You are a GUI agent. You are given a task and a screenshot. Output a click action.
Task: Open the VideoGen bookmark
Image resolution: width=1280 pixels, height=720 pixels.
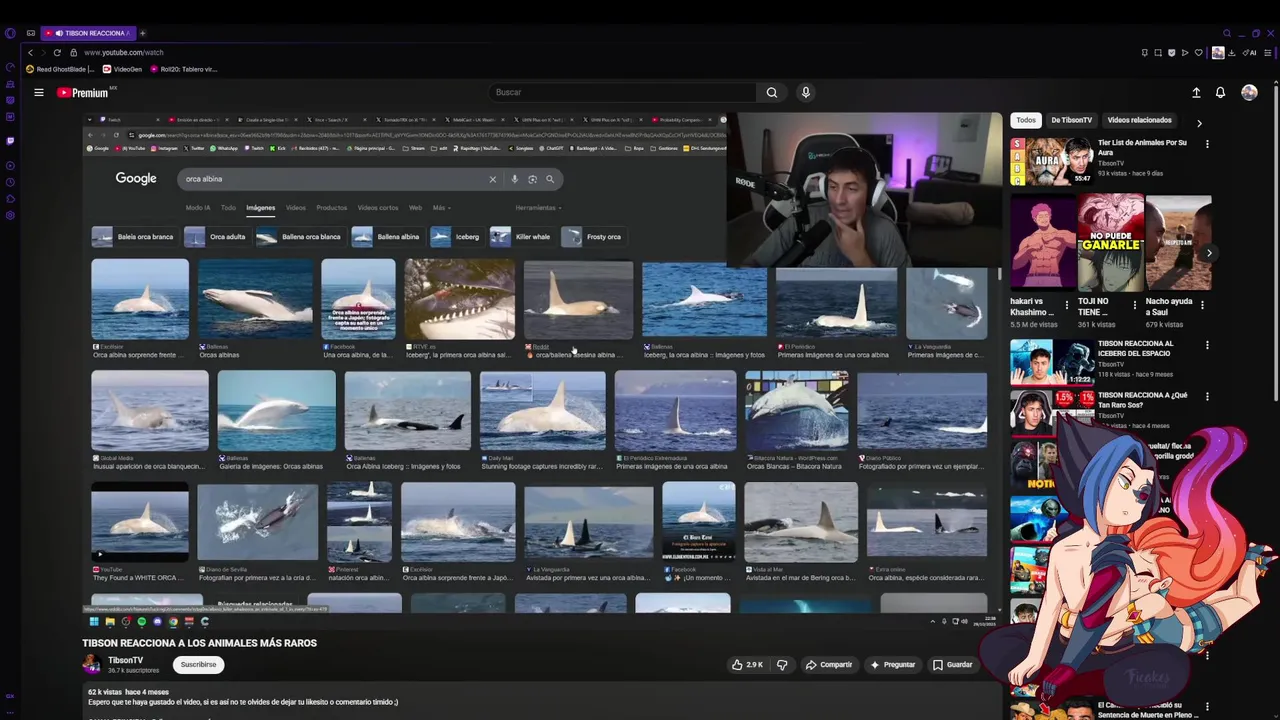tap(122, 69)
